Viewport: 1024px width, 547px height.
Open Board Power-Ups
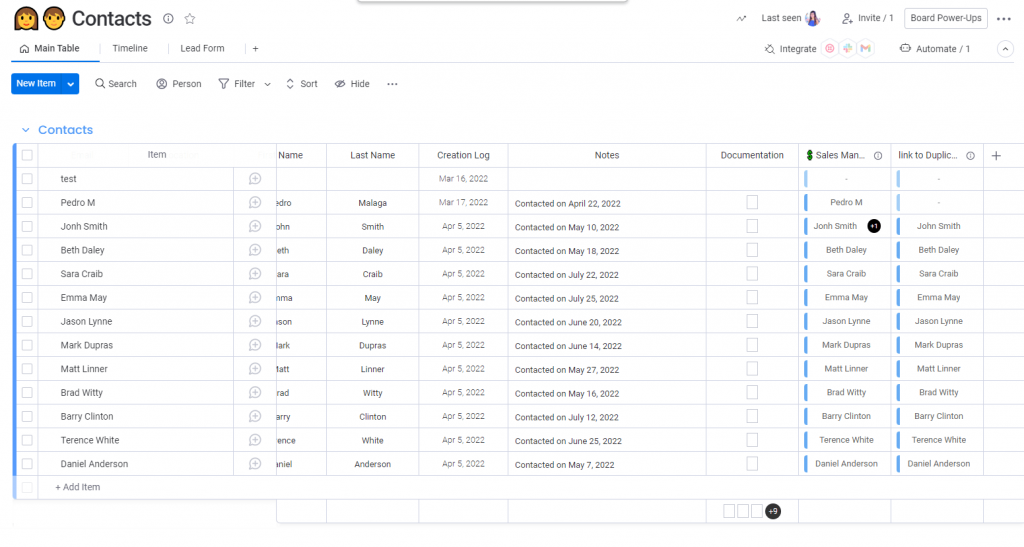946,18
